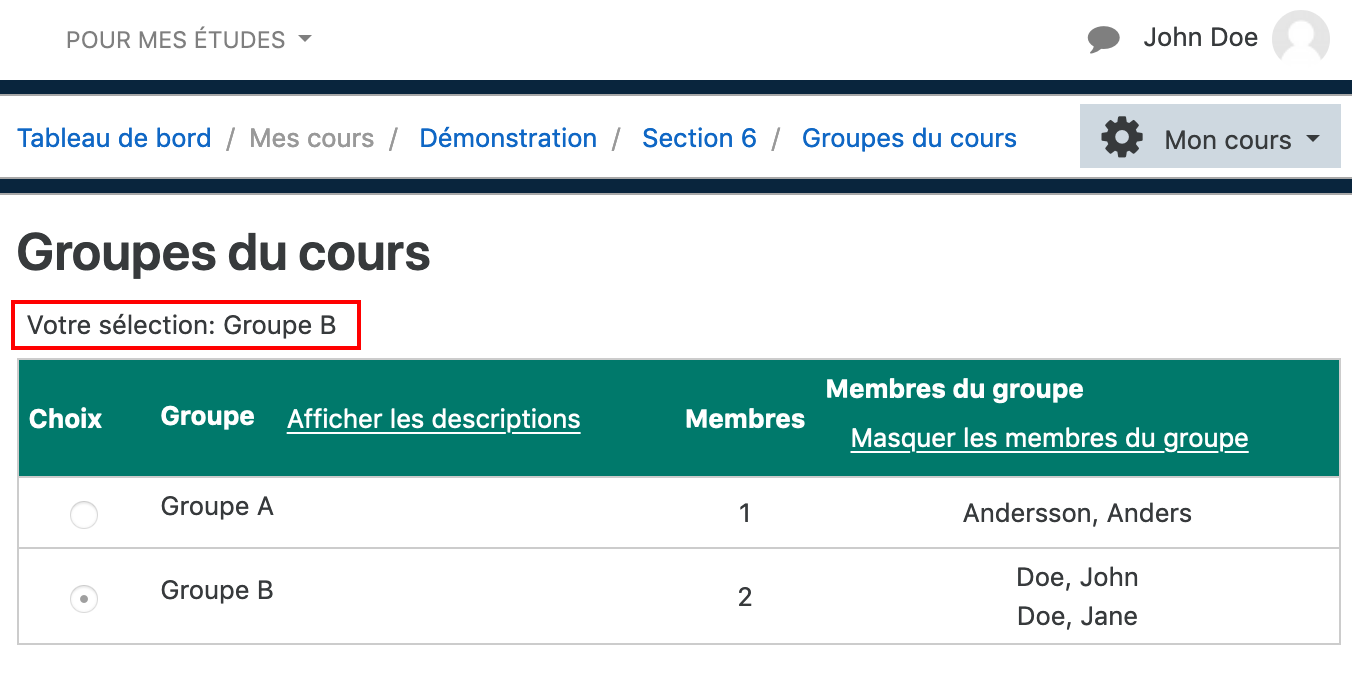Open the Mon cours dropdown arrow
The image size is (1352, 686).
click(1313, 139)
